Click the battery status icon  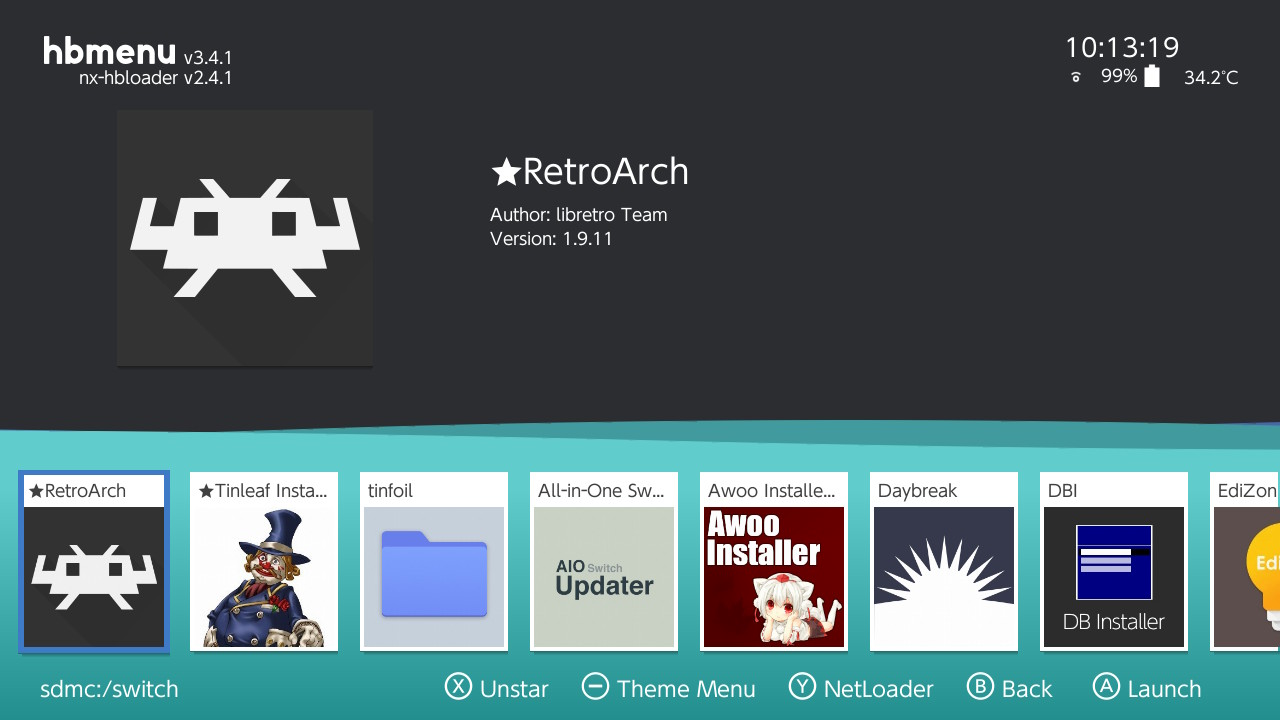1152,77
